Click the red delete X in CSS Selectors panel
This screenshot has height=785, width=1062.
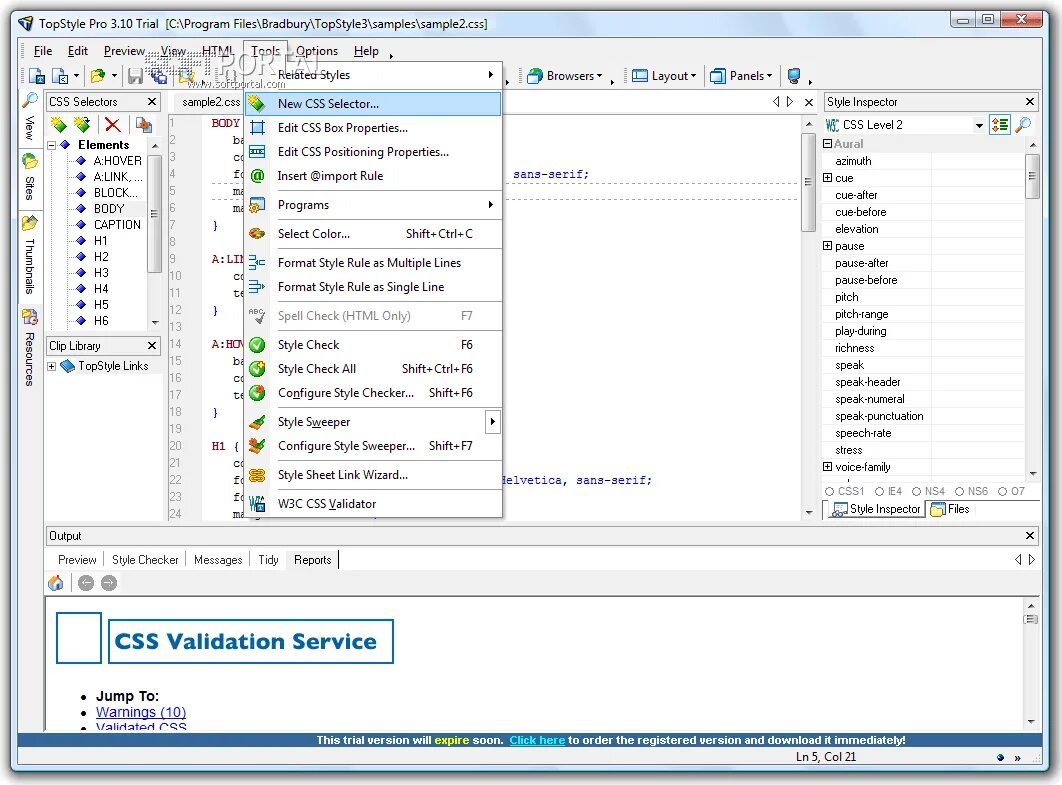(112, 125)
